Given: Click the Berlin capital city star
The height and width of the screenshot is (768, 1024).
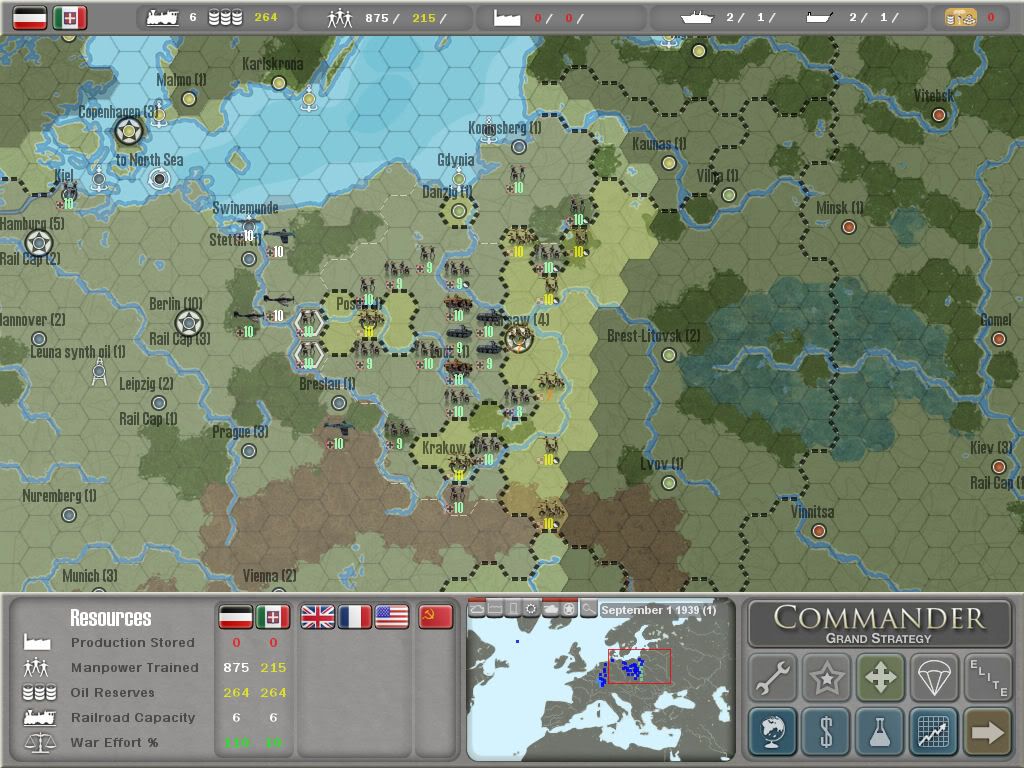Looking at the screenshot, I should 189,323.
